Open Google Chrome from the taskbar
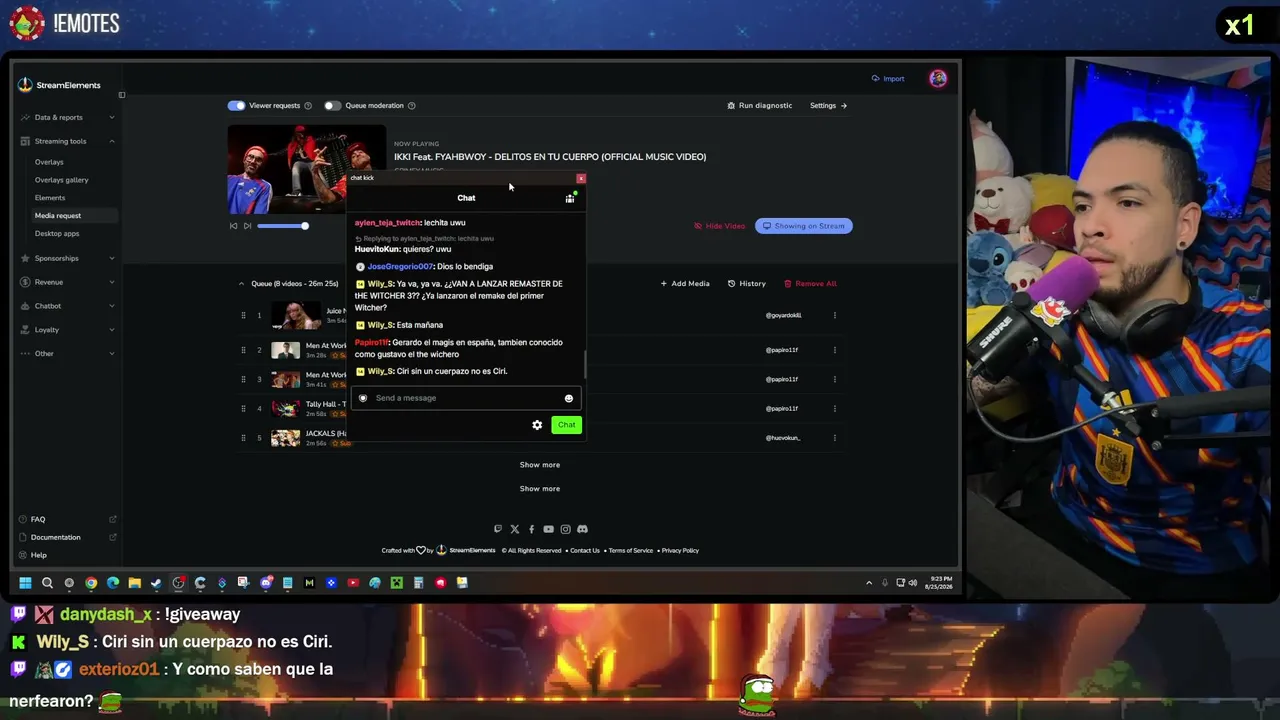1280x720 pixels. tap(91, 583)
